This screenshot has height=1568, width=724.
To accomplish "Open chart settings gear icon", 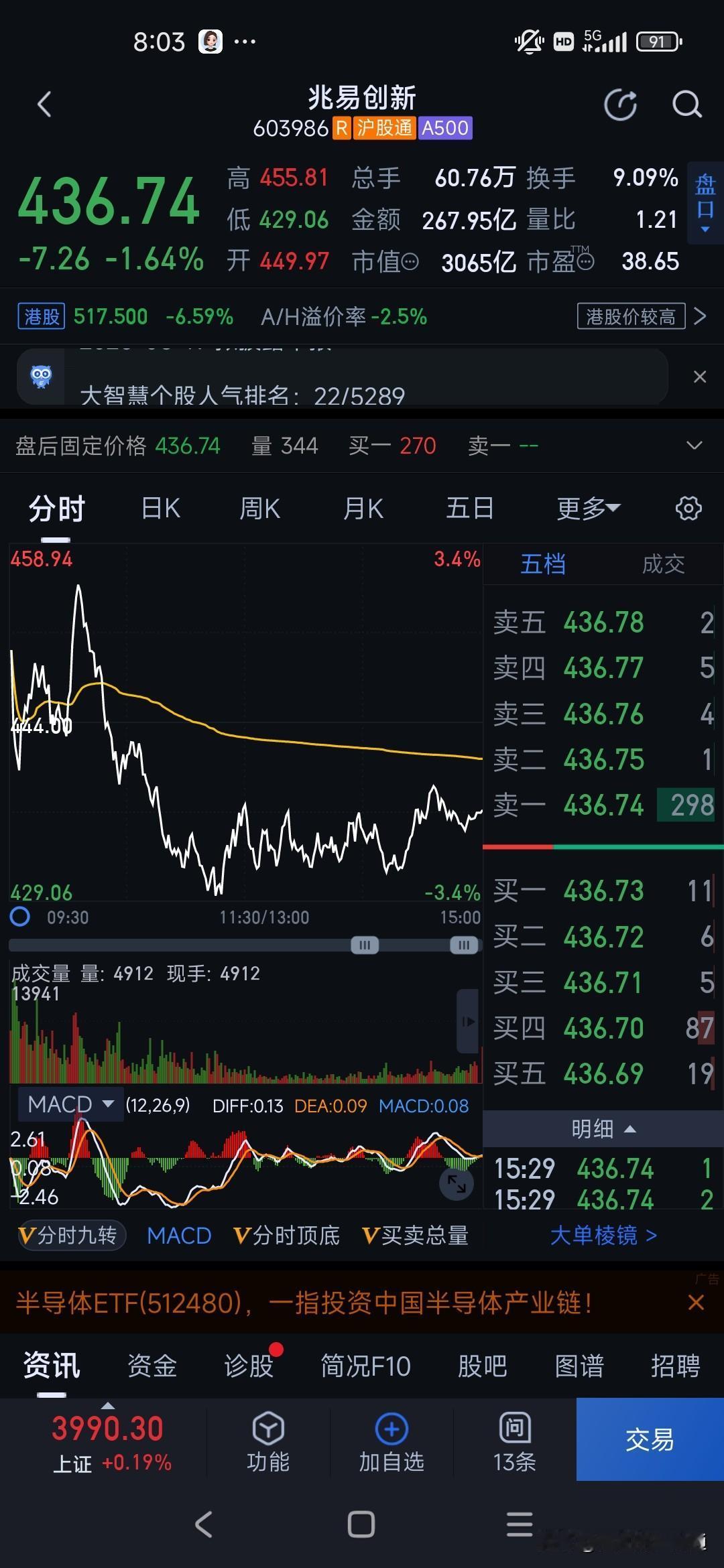I will (x=688, y=508).
